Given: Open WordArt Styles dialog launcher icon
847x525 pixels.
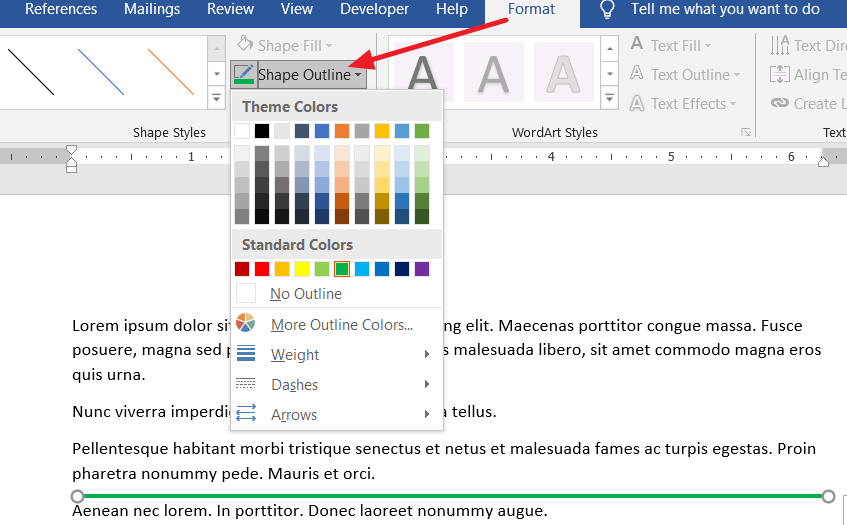Looking at the screenshot, I should pyautogui.click(x=746, y=132).
